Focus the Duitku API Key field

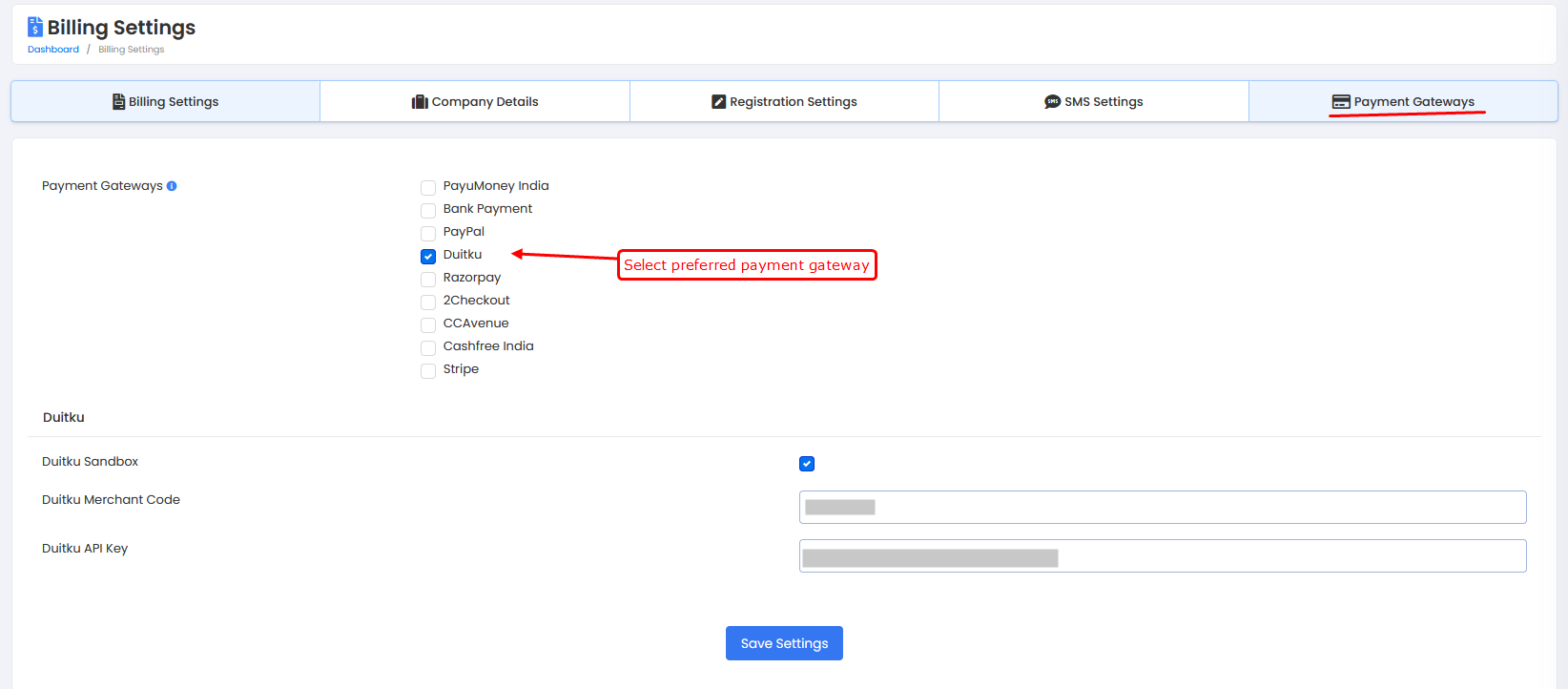[1162, 556]
